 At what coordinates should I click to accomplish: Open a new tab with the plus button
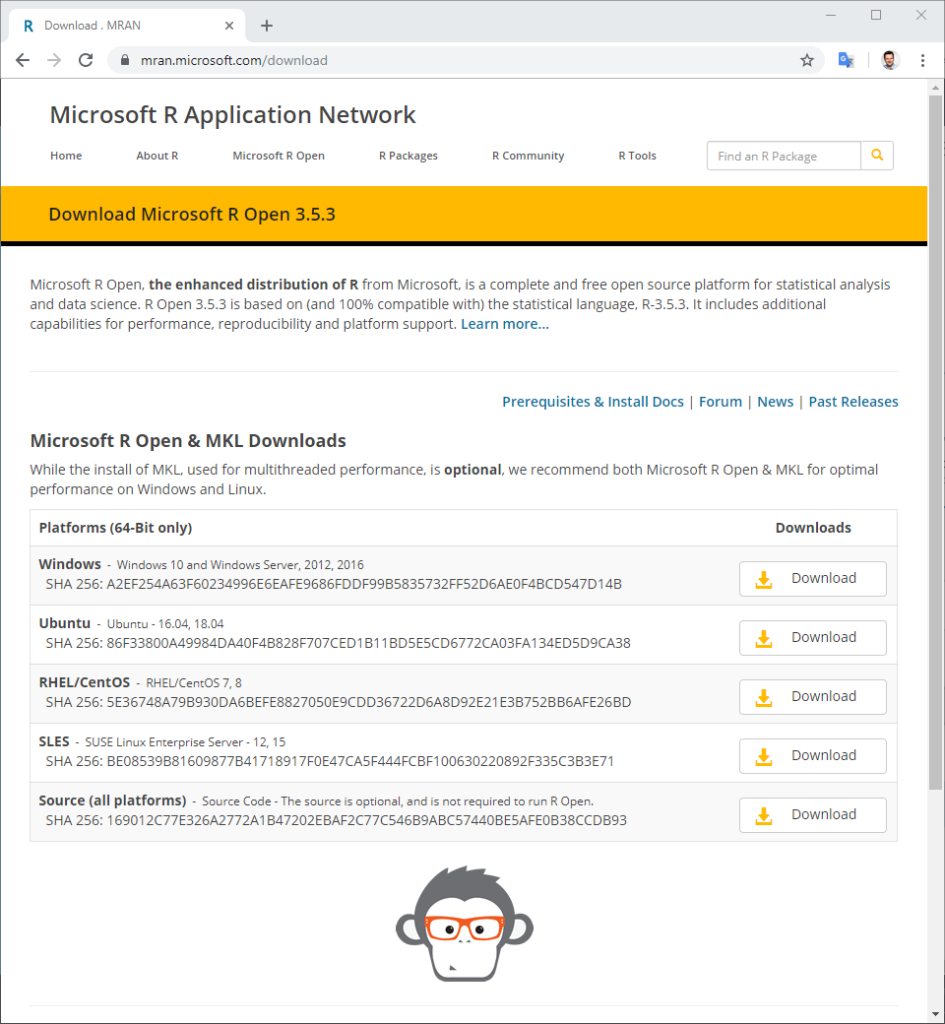(266, 25)
